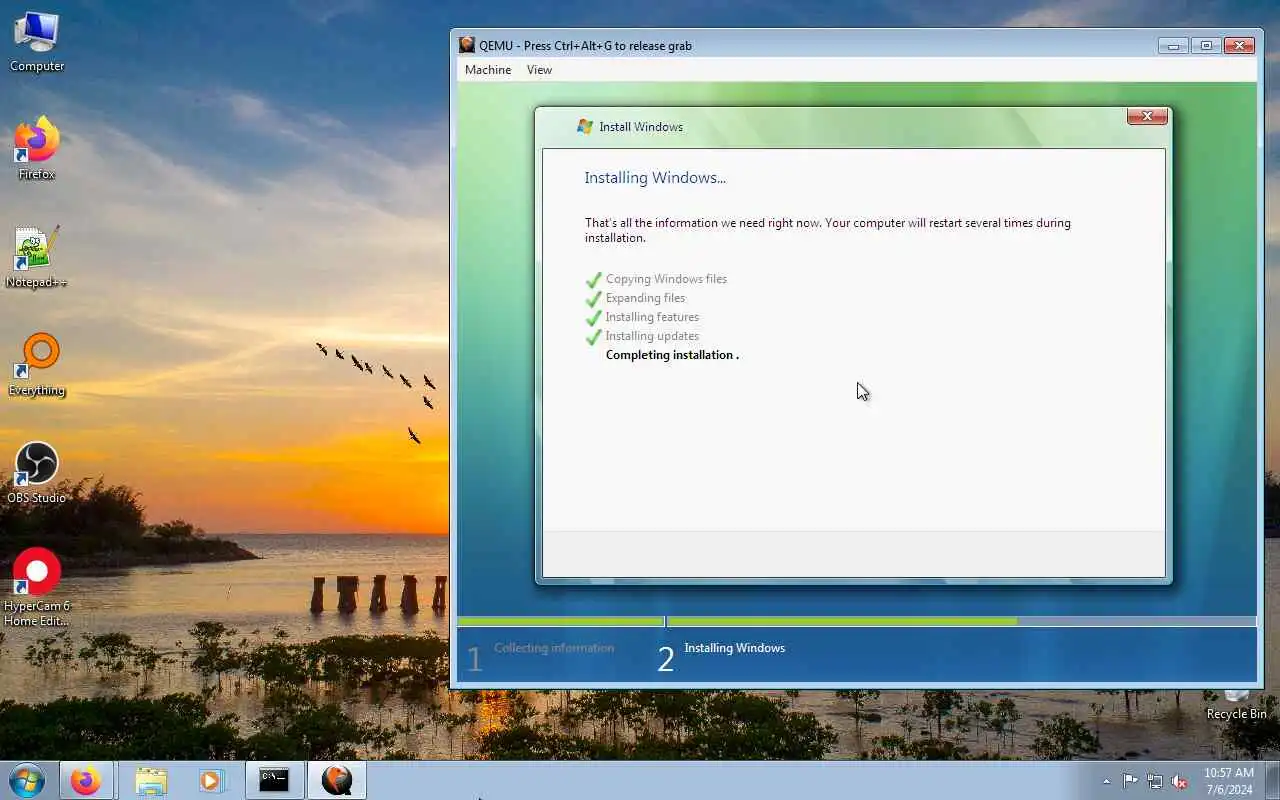Open the OBS Studio desktop shortcut

pyautogui.click(x=37, y=473)
